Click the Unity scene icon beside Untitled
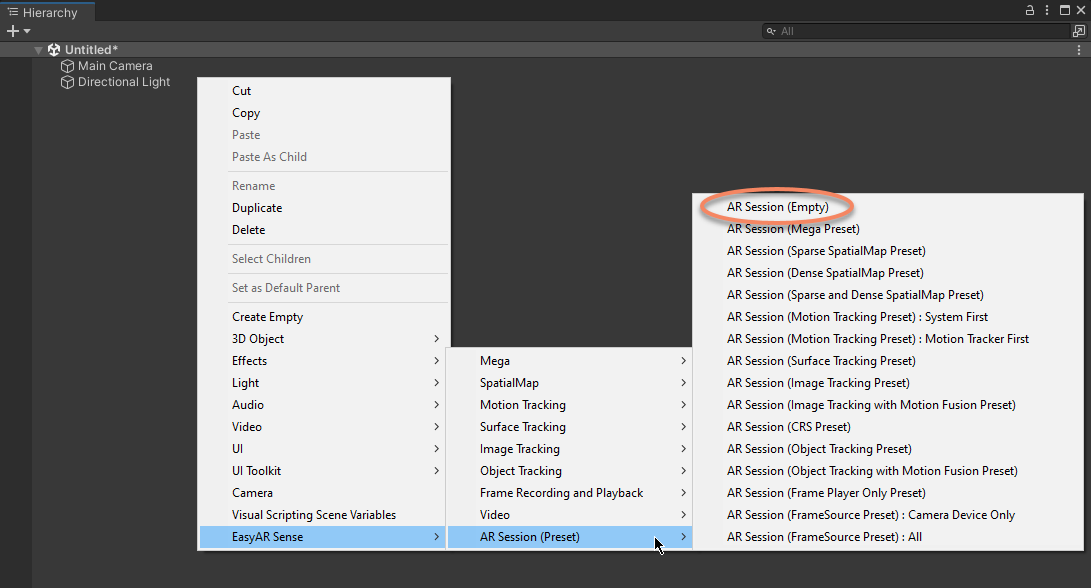This screenshot has width=1091, height=588. point(54,50)
